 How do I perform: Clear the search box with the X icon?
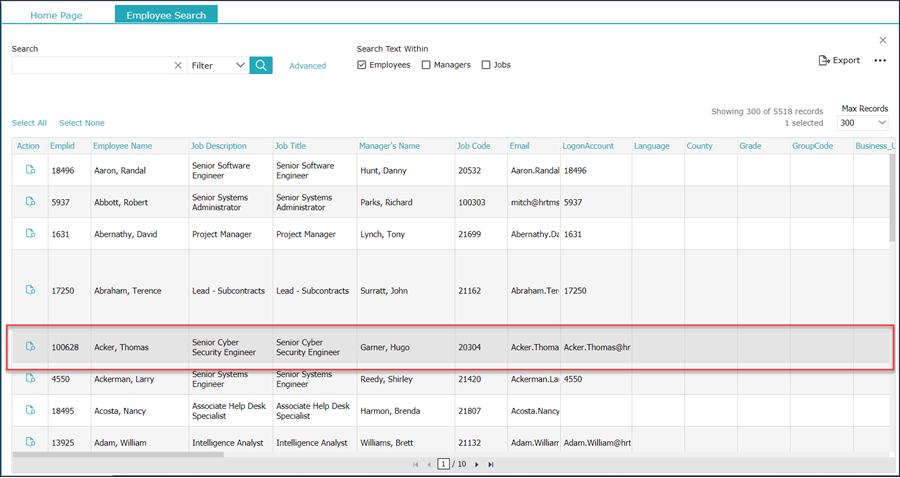point(178,65)
